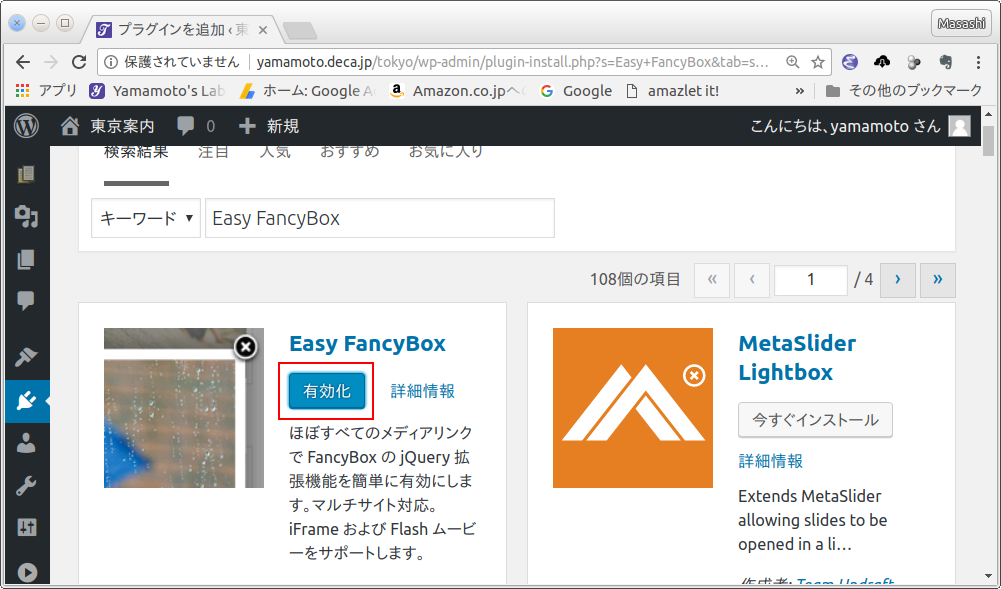The width and height of the screenshot is (1001, 589).
Task: Open 詳細情報 for MetaSlider Lightbox
Action: coord(771,461)
